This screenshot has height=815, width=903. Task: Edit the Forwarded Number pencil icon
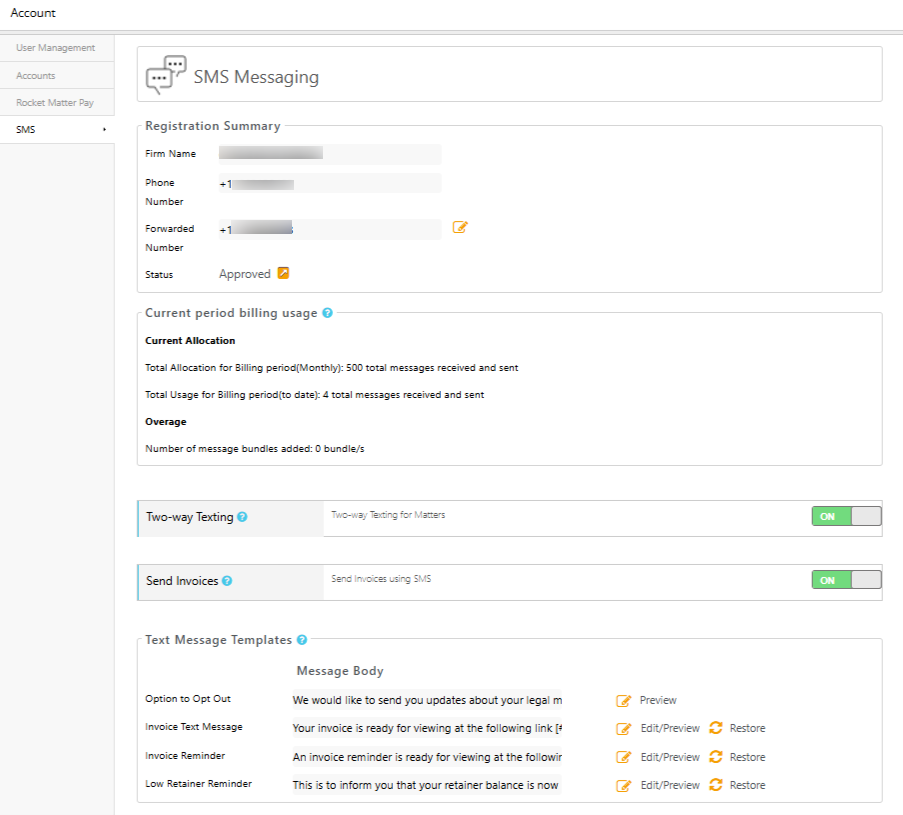click(x=460, y=228)
